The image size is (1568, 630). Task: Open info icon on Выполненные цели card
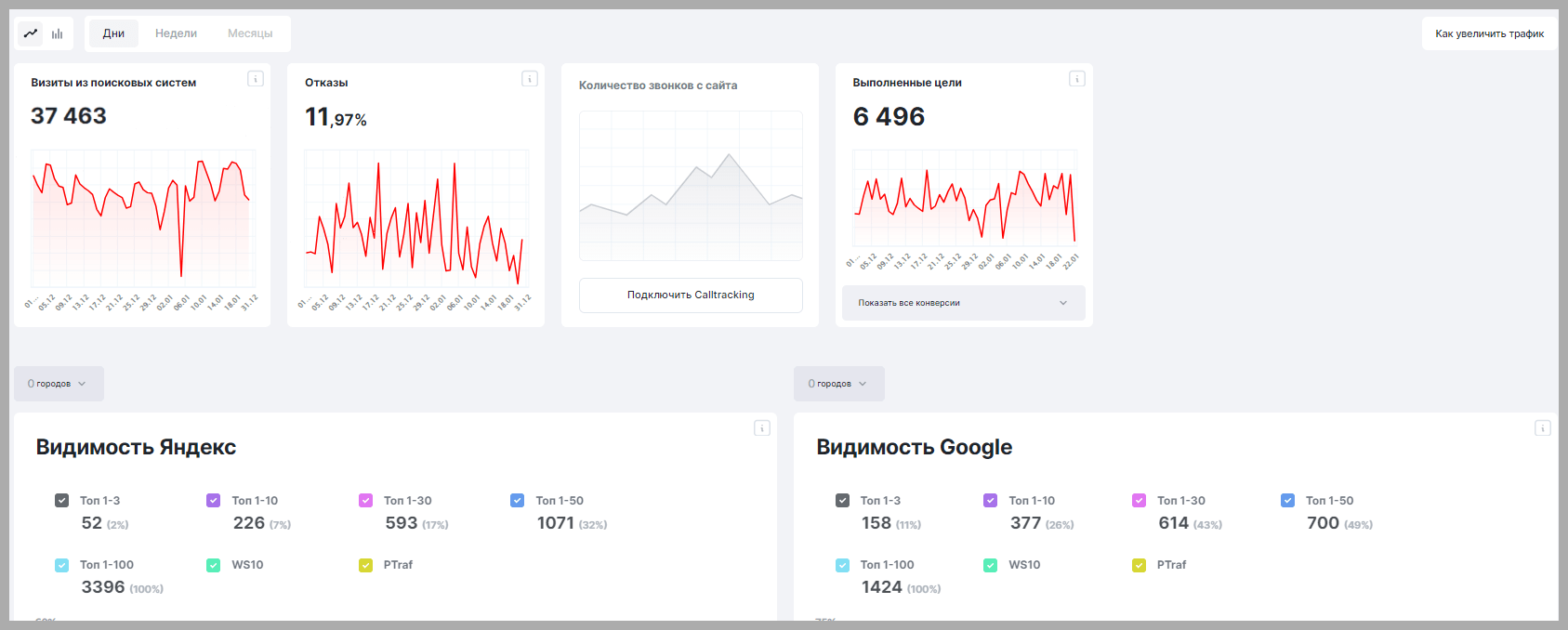coord(1077,79)
